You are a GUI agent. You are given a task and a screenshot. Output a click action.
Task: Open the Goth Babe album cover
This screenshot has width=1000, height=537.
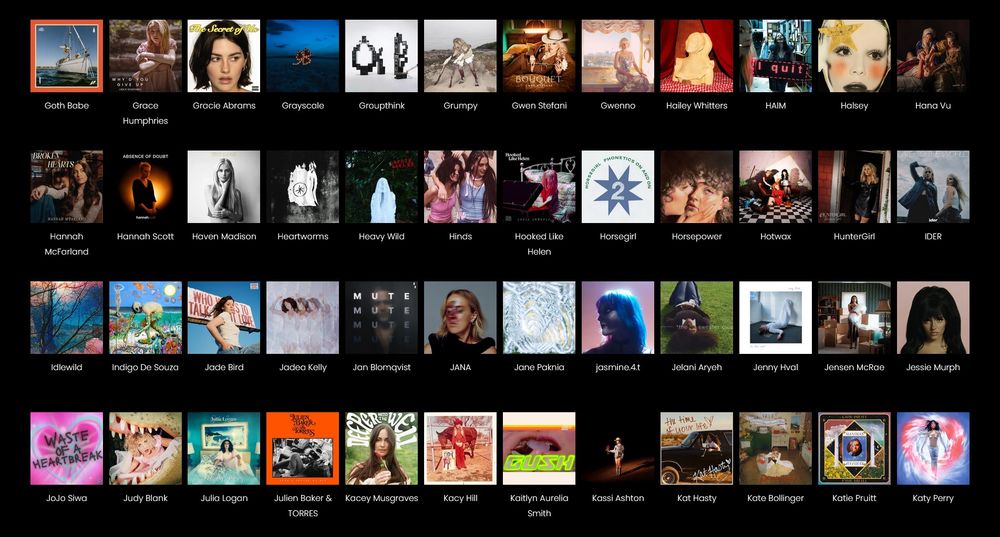click(66, 55)
